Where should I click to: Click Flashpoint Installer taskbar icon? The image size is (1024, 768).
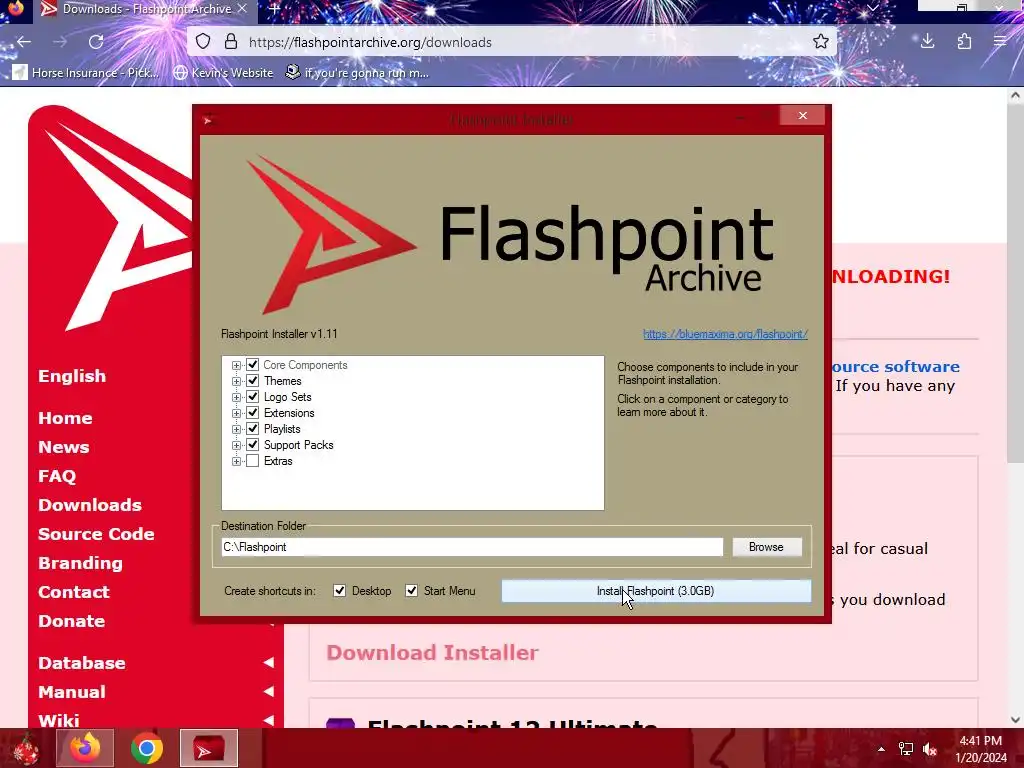click(209, 748)
